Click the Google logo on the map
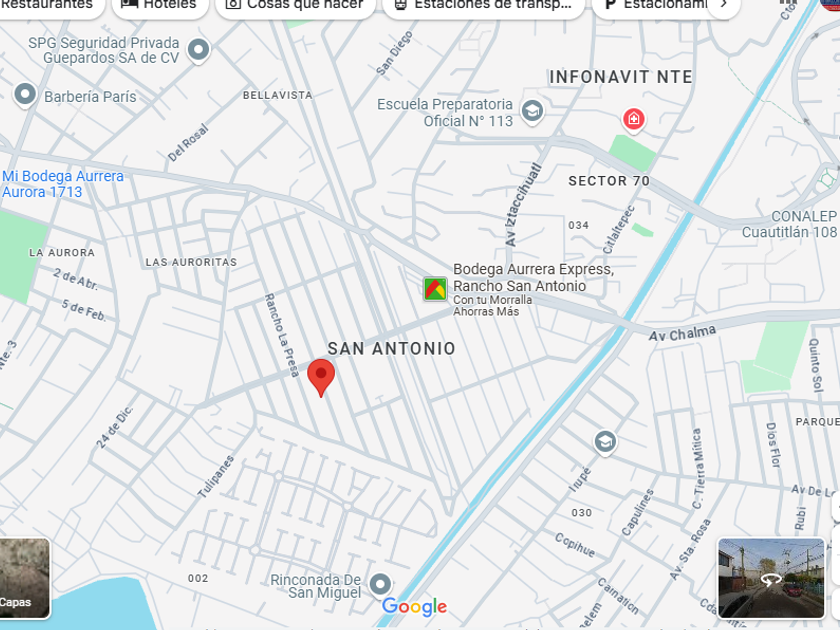 pyautogui.click(x=414, y=606)
